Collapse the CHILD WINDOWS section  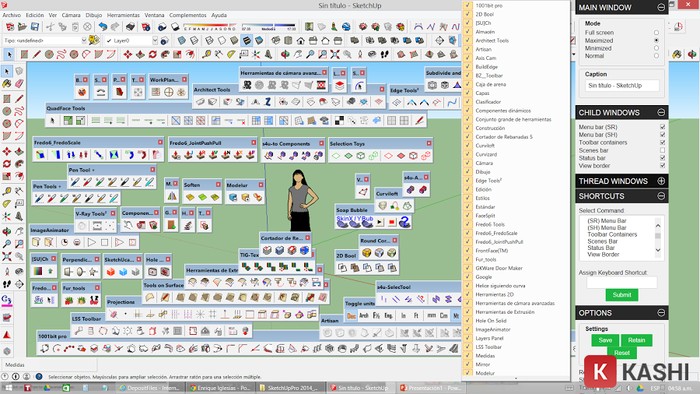click(x=661, y=112)
